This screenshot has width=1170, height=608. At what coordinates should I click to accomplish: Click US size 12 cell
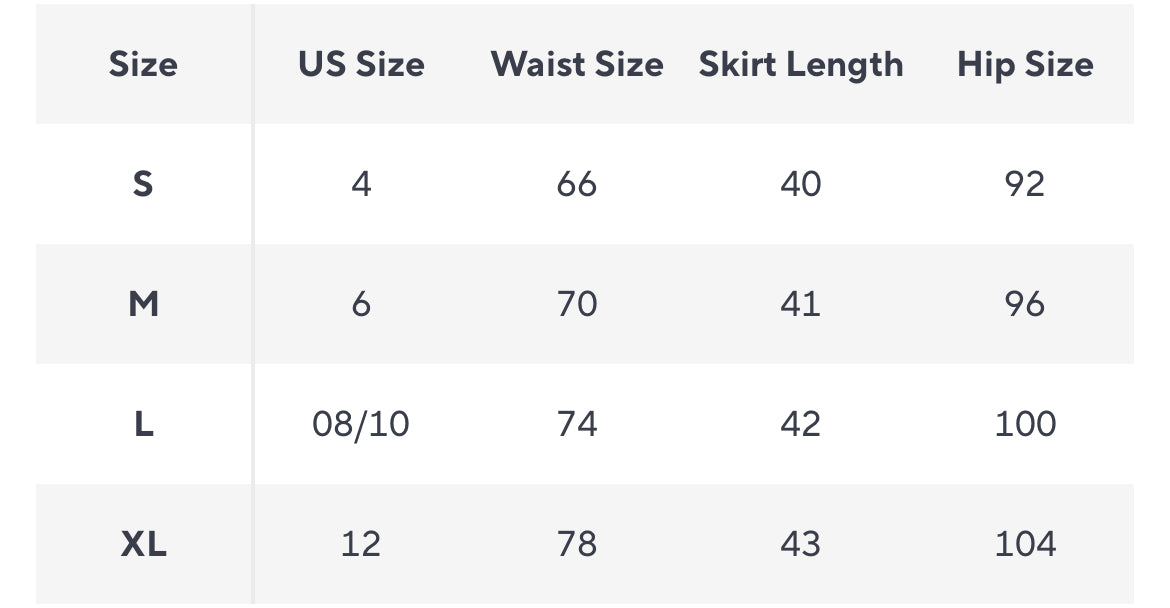pyautogui.click(x=361, y=544)
